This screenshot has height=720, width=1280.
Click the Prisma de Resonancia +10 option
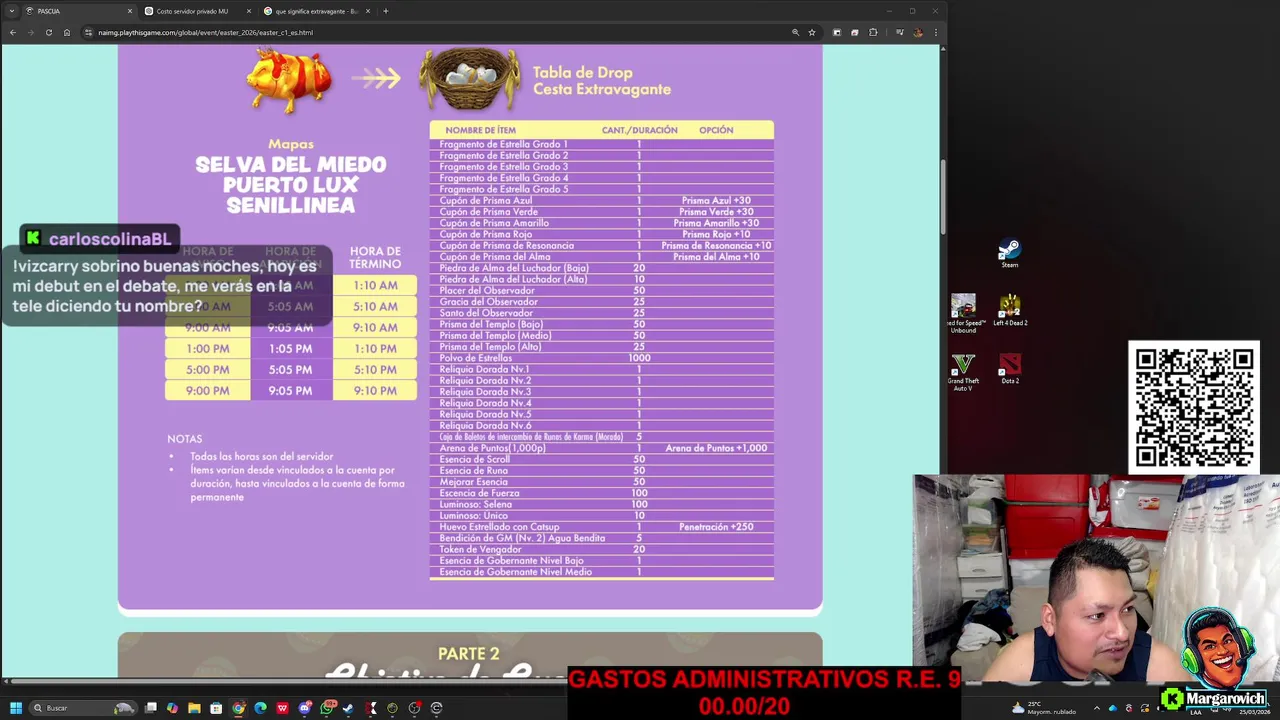pyautogui.click(x=716, y=245)
